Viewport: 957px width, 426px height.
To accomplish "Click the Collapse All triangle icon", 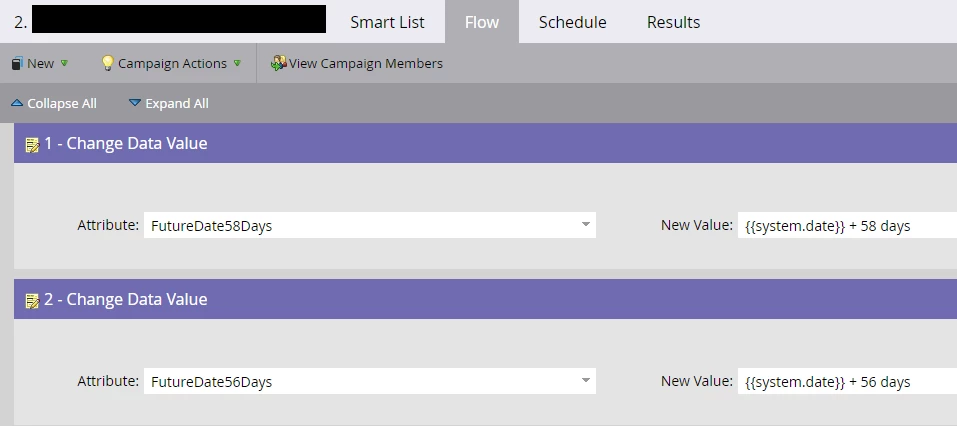I will (x=17, y=104).
